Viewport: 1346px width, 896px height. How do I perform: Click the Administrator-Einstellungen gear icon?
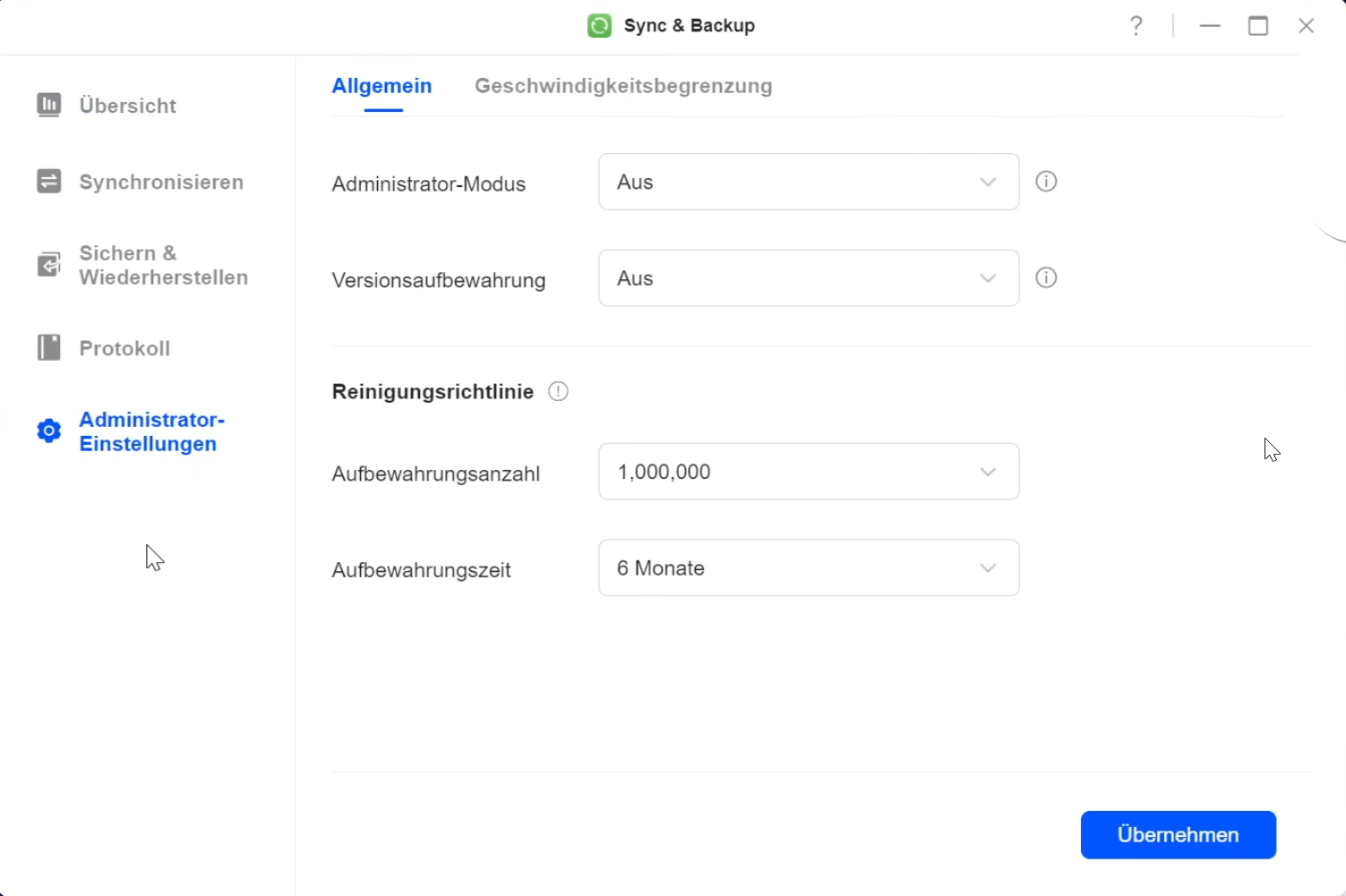click(x=48, y=431)
